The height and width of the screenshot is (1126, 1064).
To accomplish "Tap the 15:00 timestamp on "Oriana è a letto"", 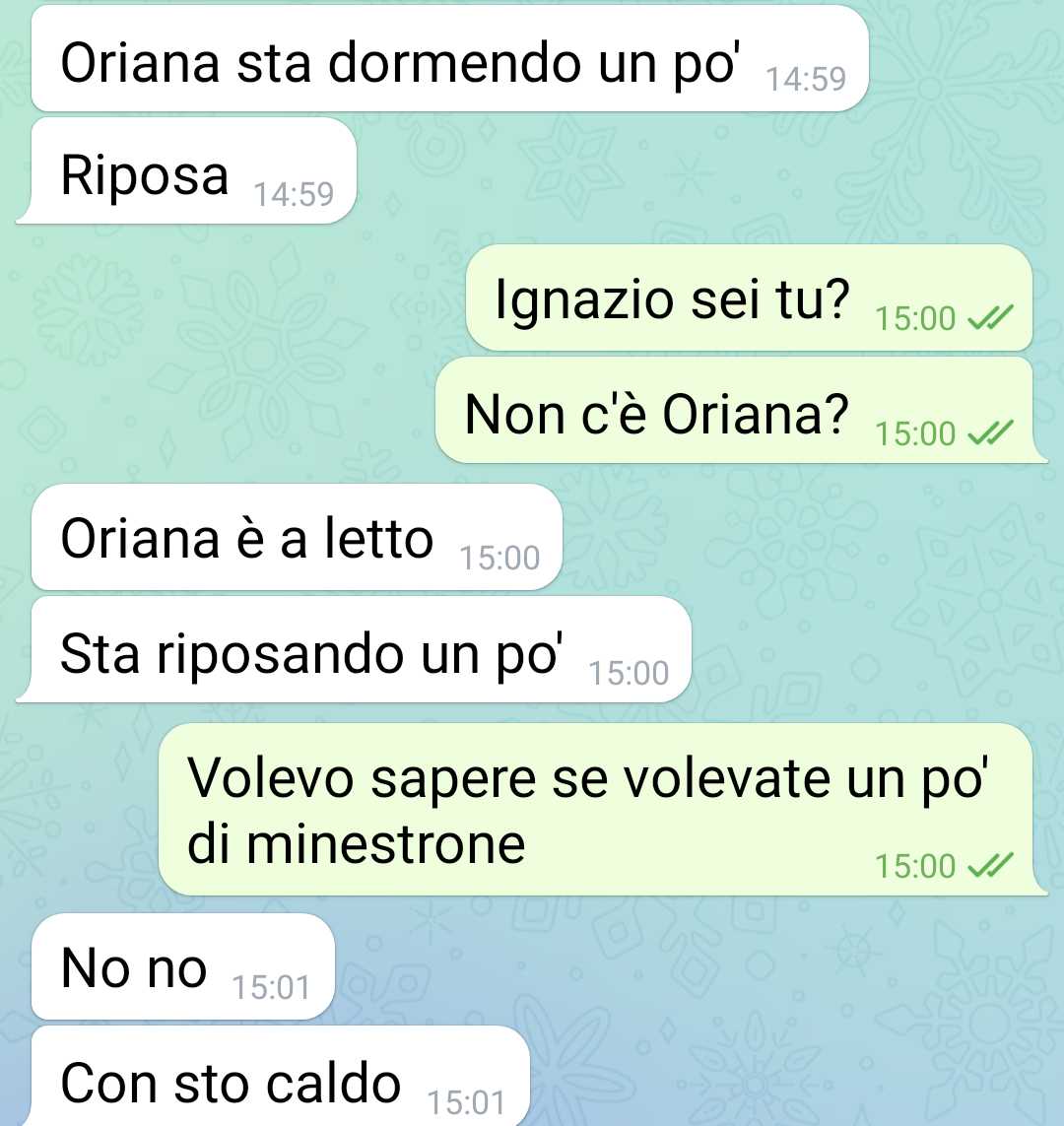I will [499, 558].
